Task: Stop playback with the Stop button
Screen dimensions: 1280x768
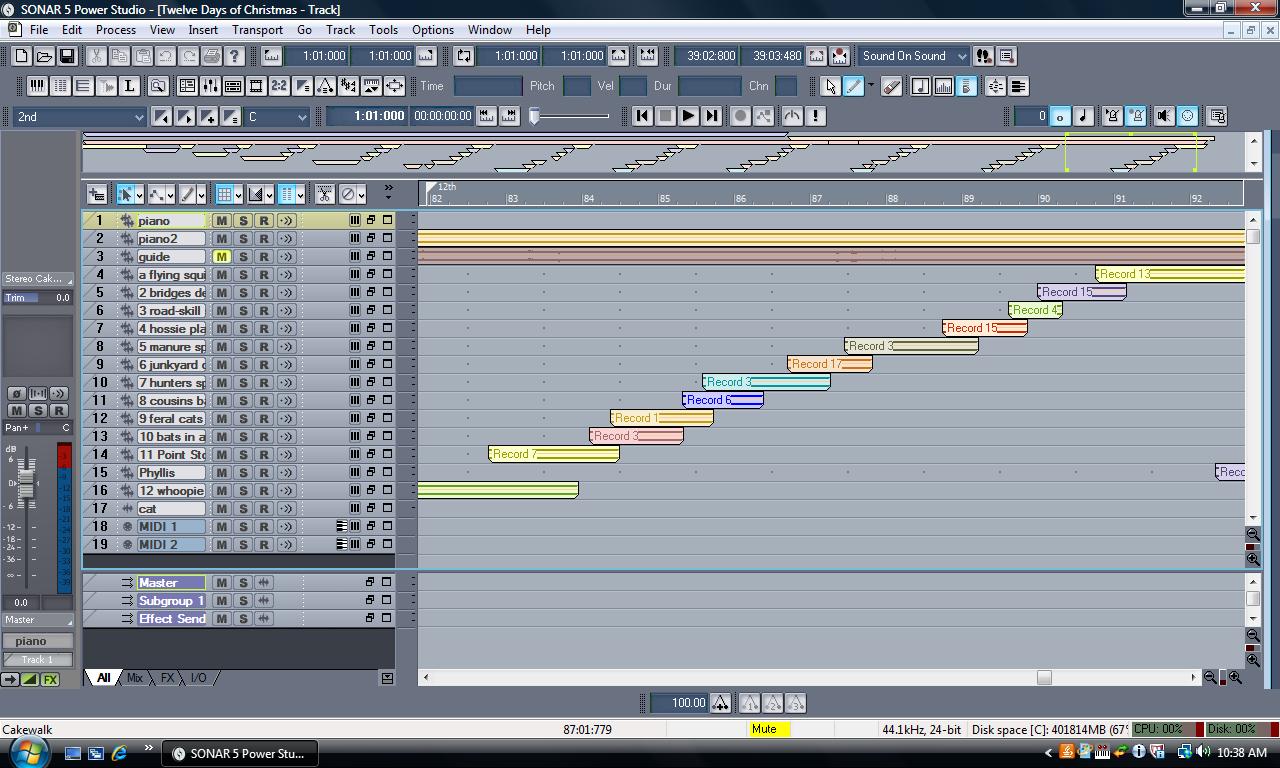Action: tap(665, 116)
